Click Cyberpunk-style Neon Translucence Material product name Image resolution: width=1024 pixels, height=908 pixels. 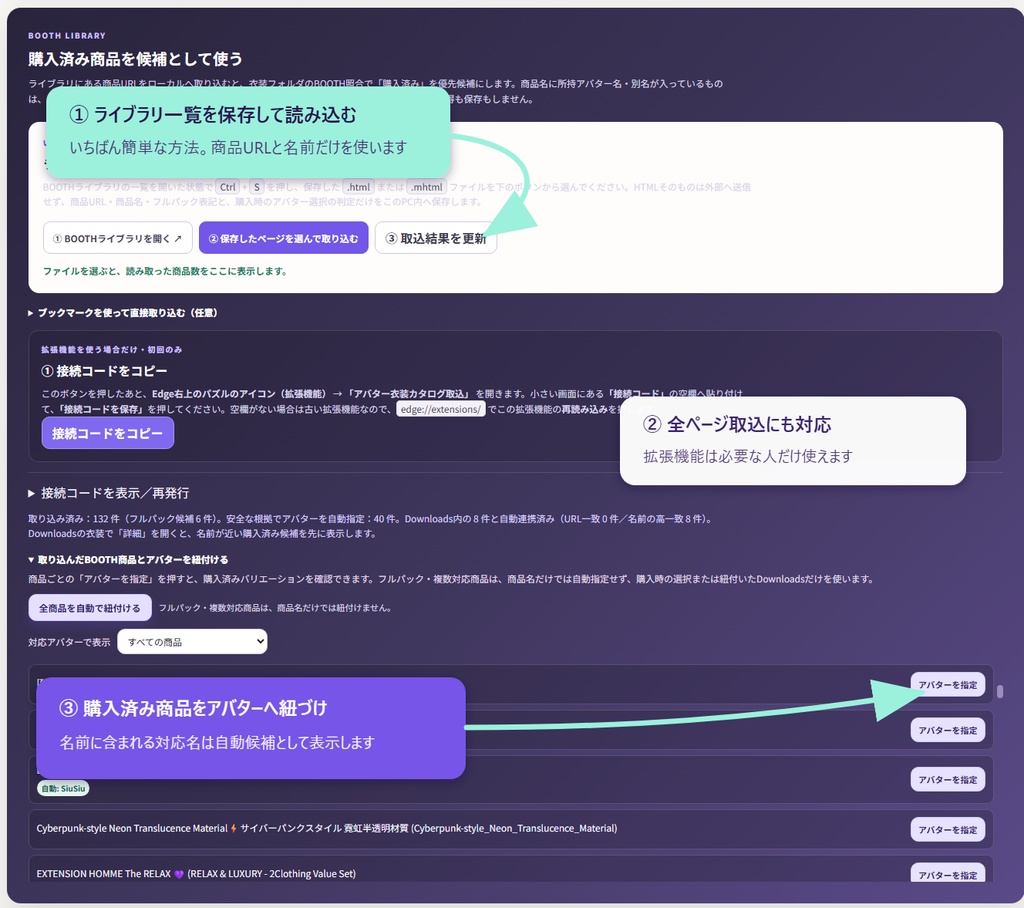click(x=327, y=828)
